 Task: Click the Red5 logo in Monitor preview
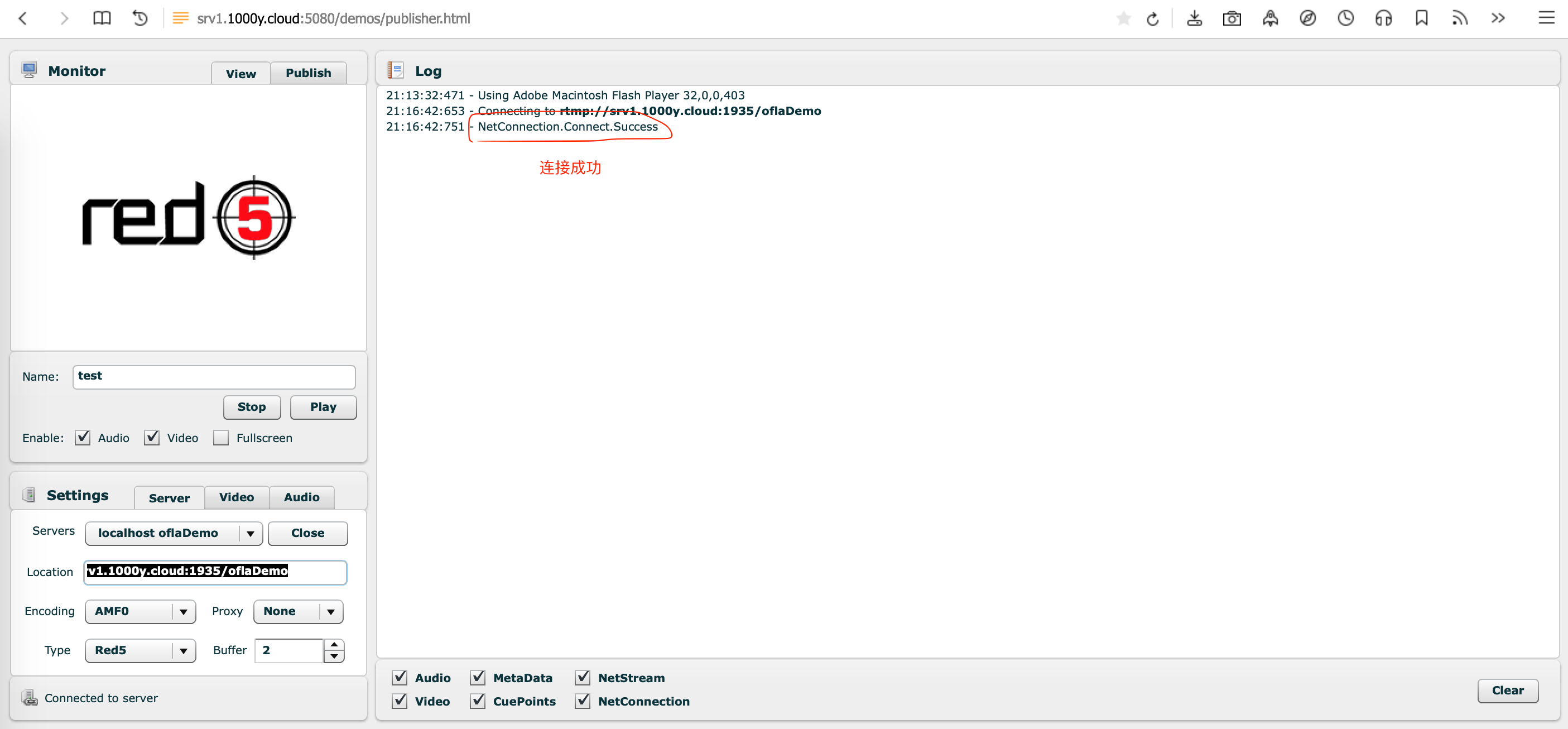coord(189,218)
